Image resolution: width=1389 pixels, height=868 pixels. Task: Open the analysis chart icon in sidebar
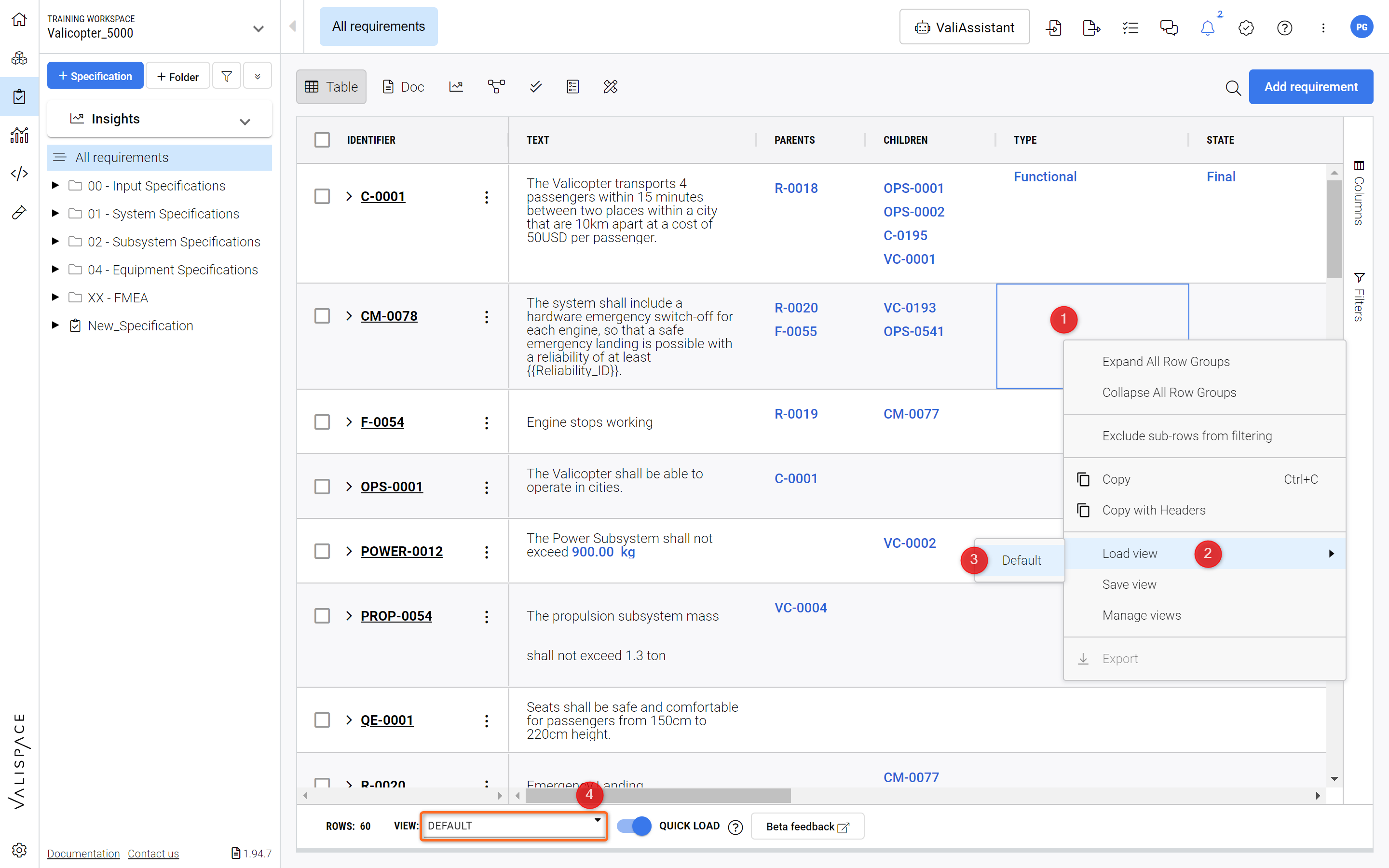coord(19,135)
